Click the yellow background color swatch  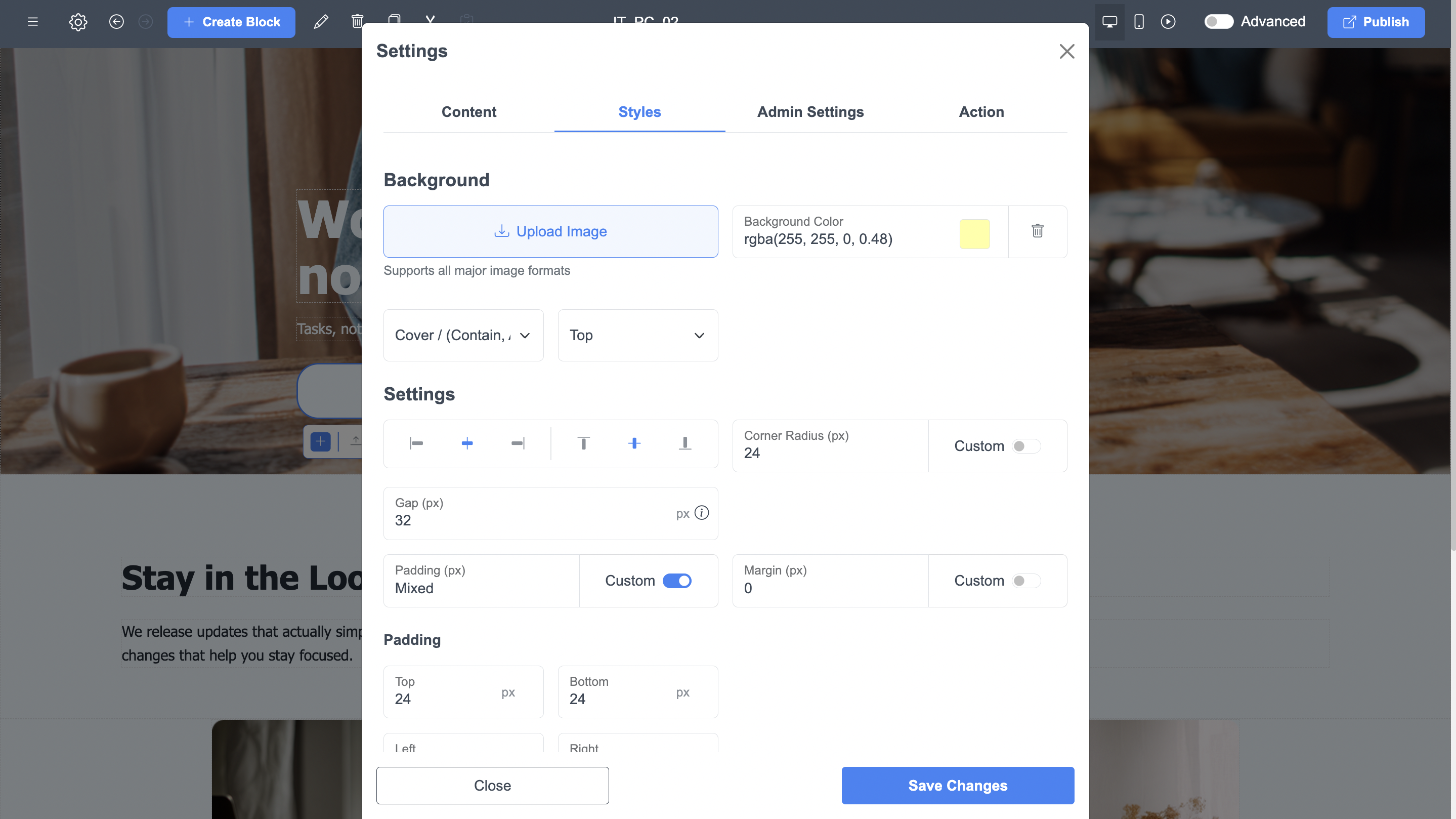point(974,233)
